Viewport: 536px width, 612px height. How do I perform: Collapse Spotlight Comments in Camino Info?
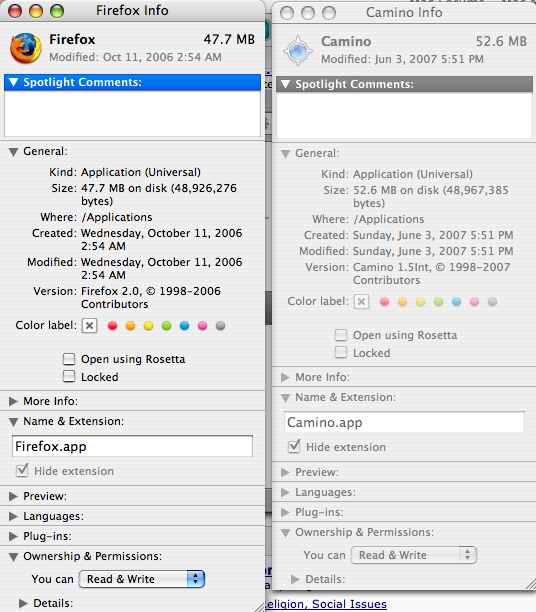286,84
